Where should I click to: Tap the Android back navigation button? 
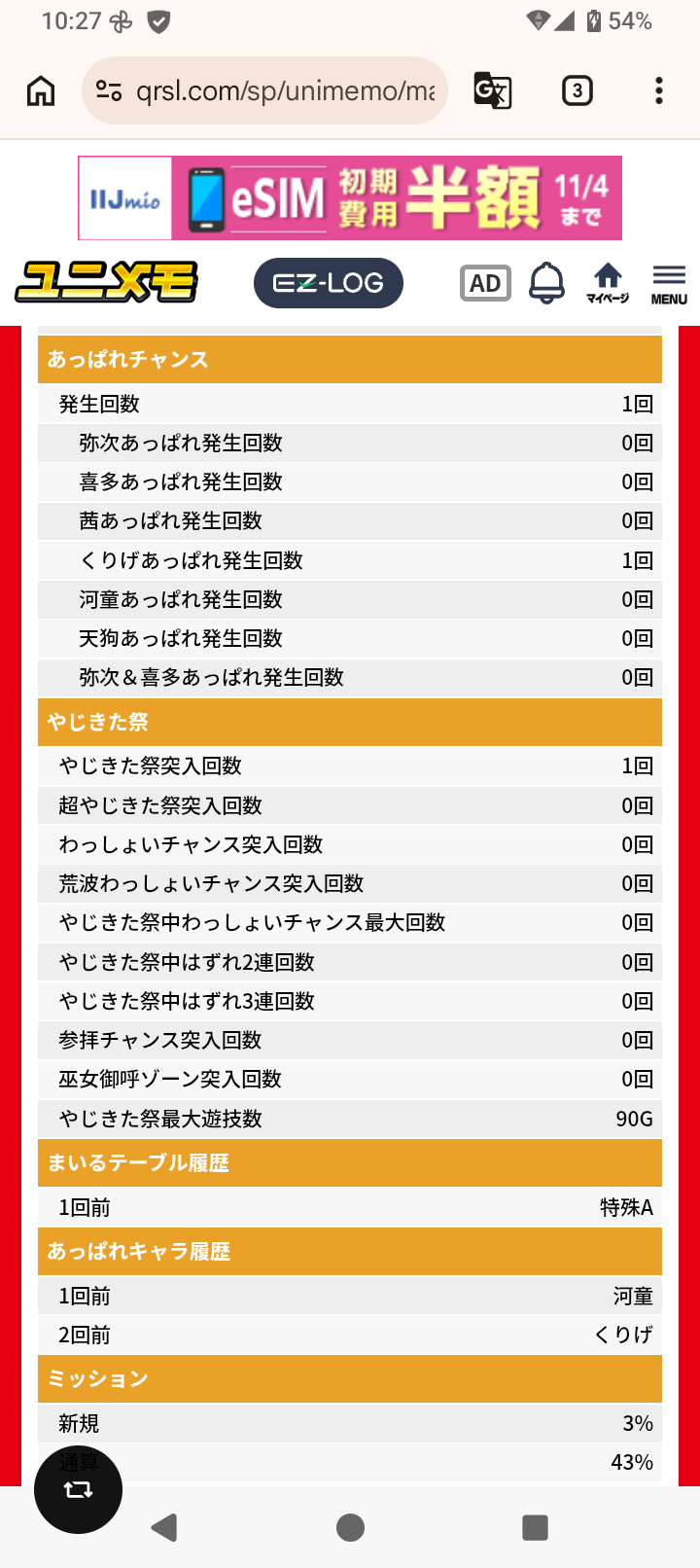click(x=164, y=1527)
